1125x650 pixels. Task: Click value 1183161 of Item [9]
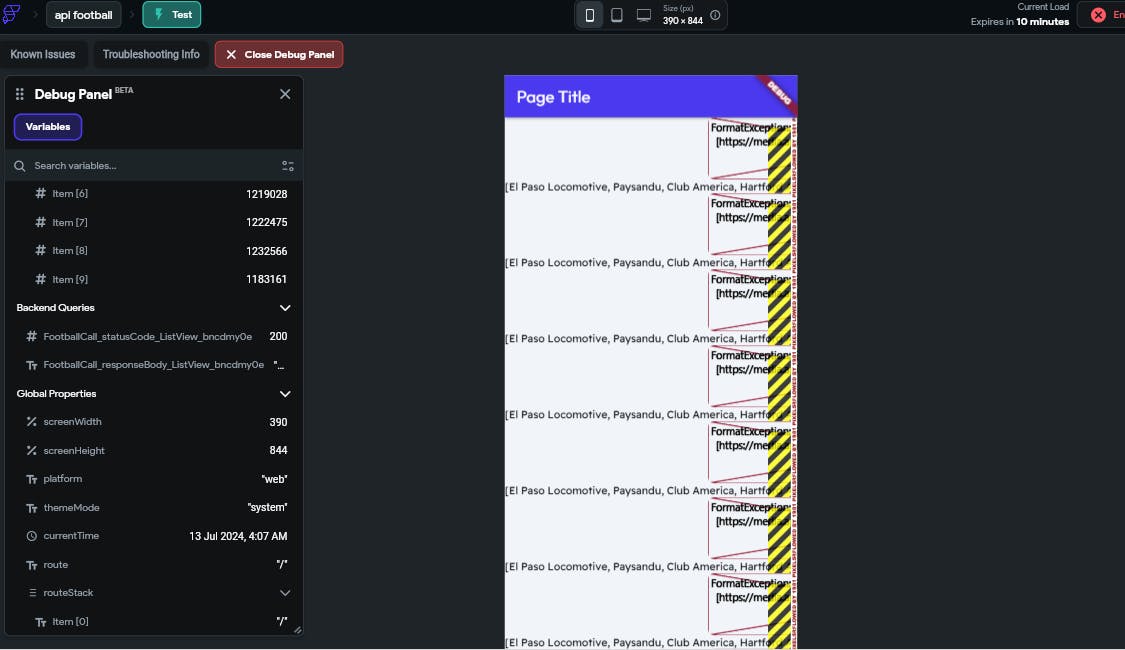tap(266, 279)
